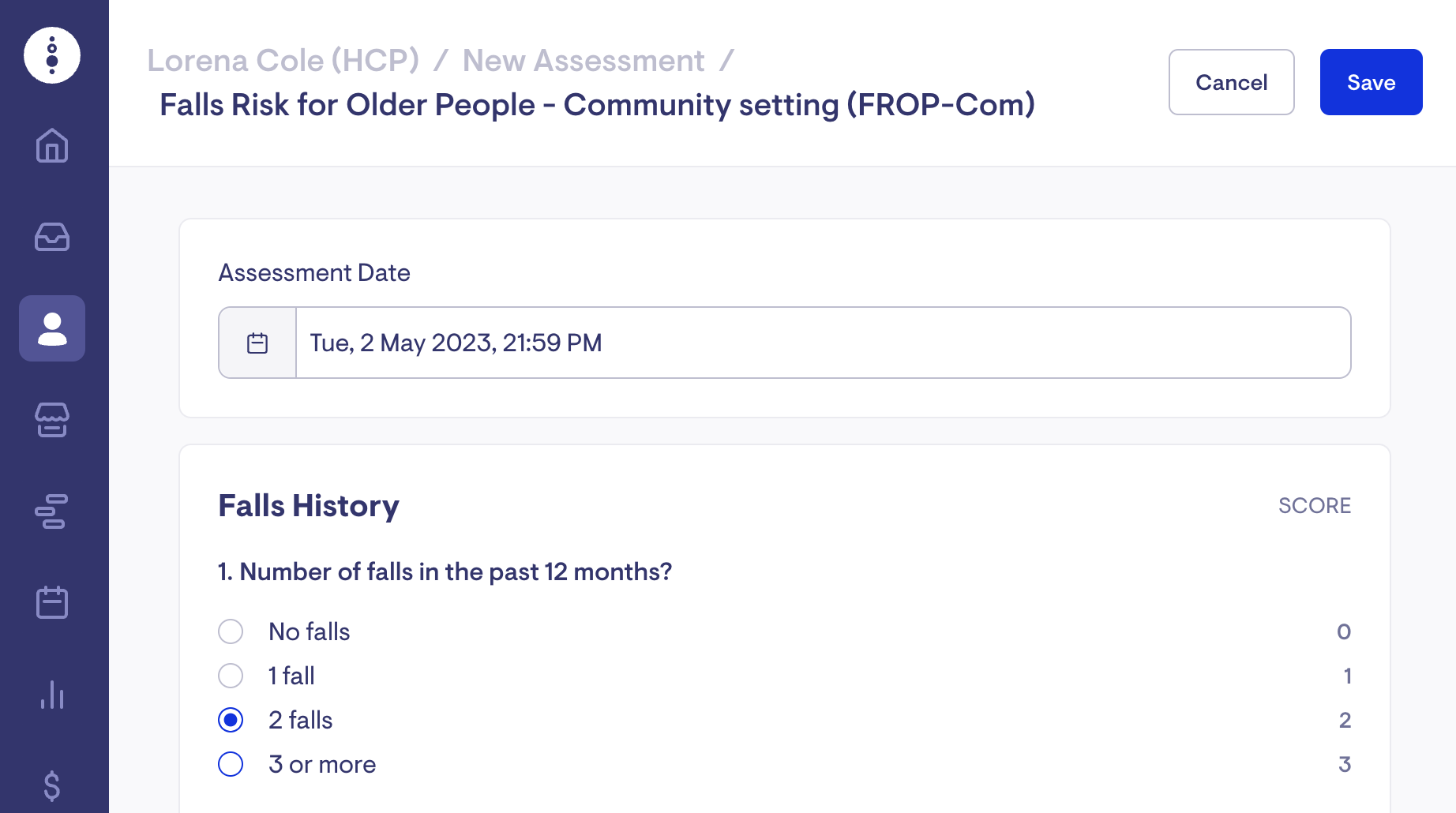Click the New Assessment breadcrumb link
Image resolution: width=1456 pixels, height=813 pixels.
(x=584, y=61)
